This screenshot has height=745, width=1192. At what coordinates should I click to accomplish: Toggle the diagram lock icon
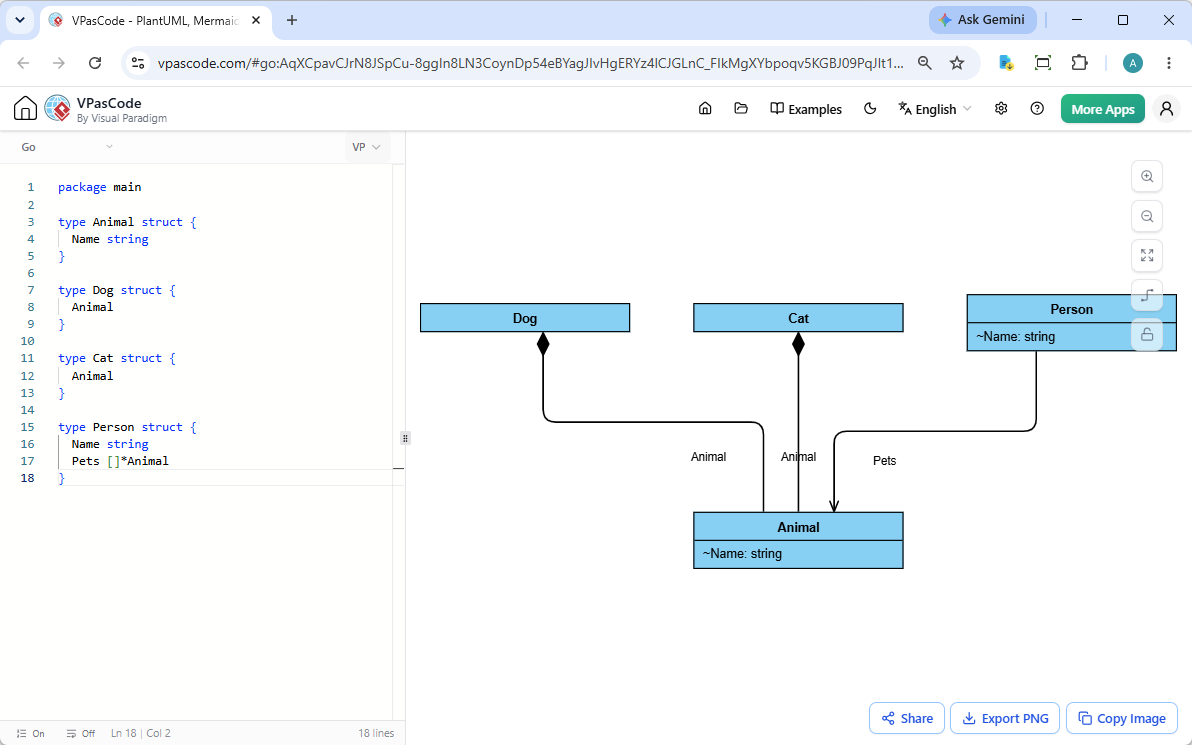click(x=1147, y=334)
